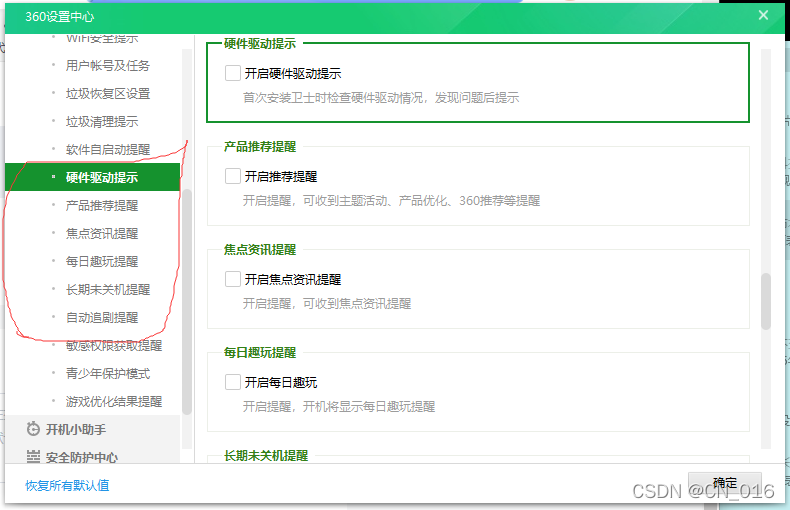Image resolution: width=790 pixels, height=510 pixels.
Task: Go to 垃圾清理提示 settings
Action: coord(102,121)
